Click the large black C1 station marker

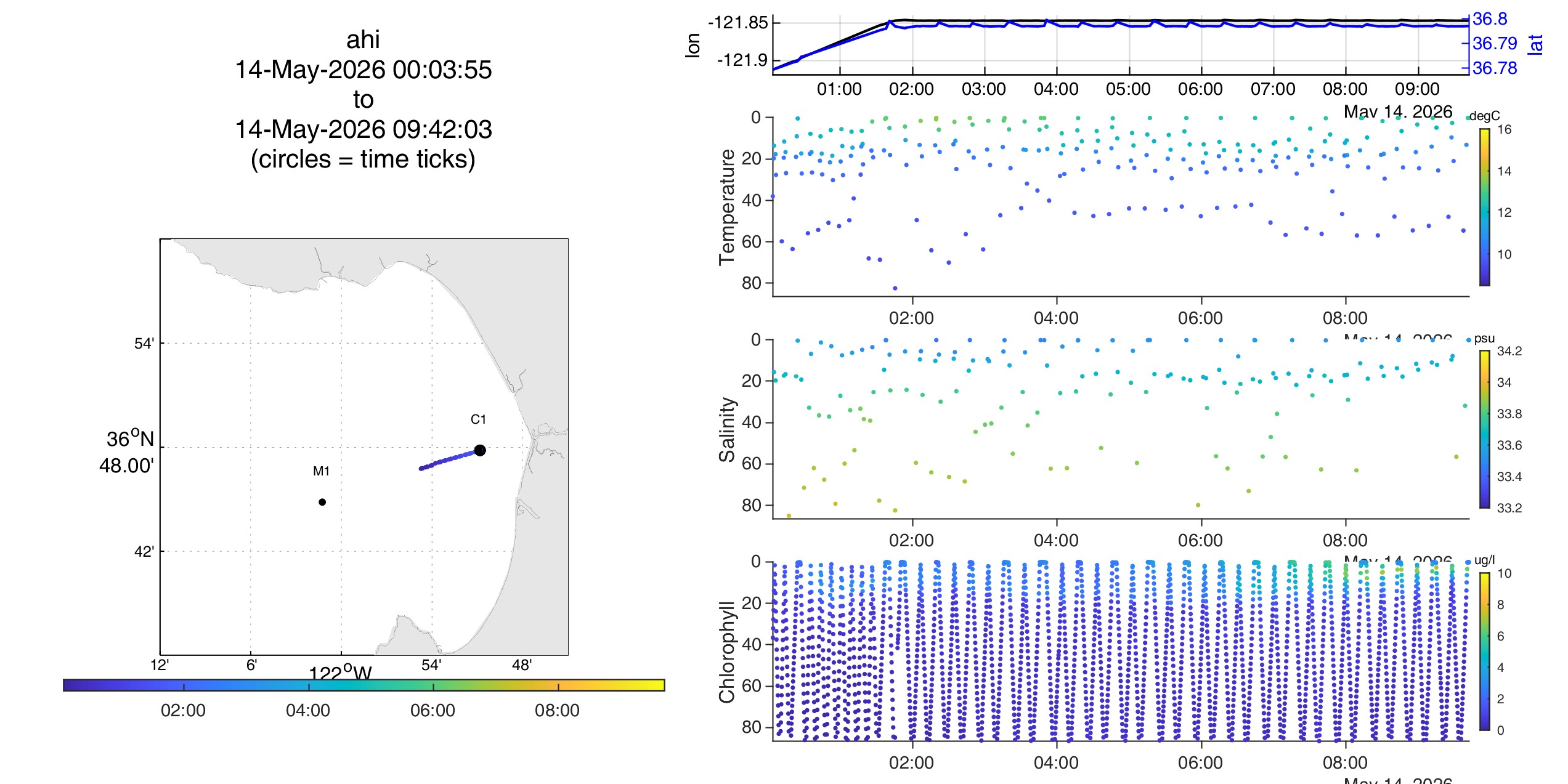480,450
